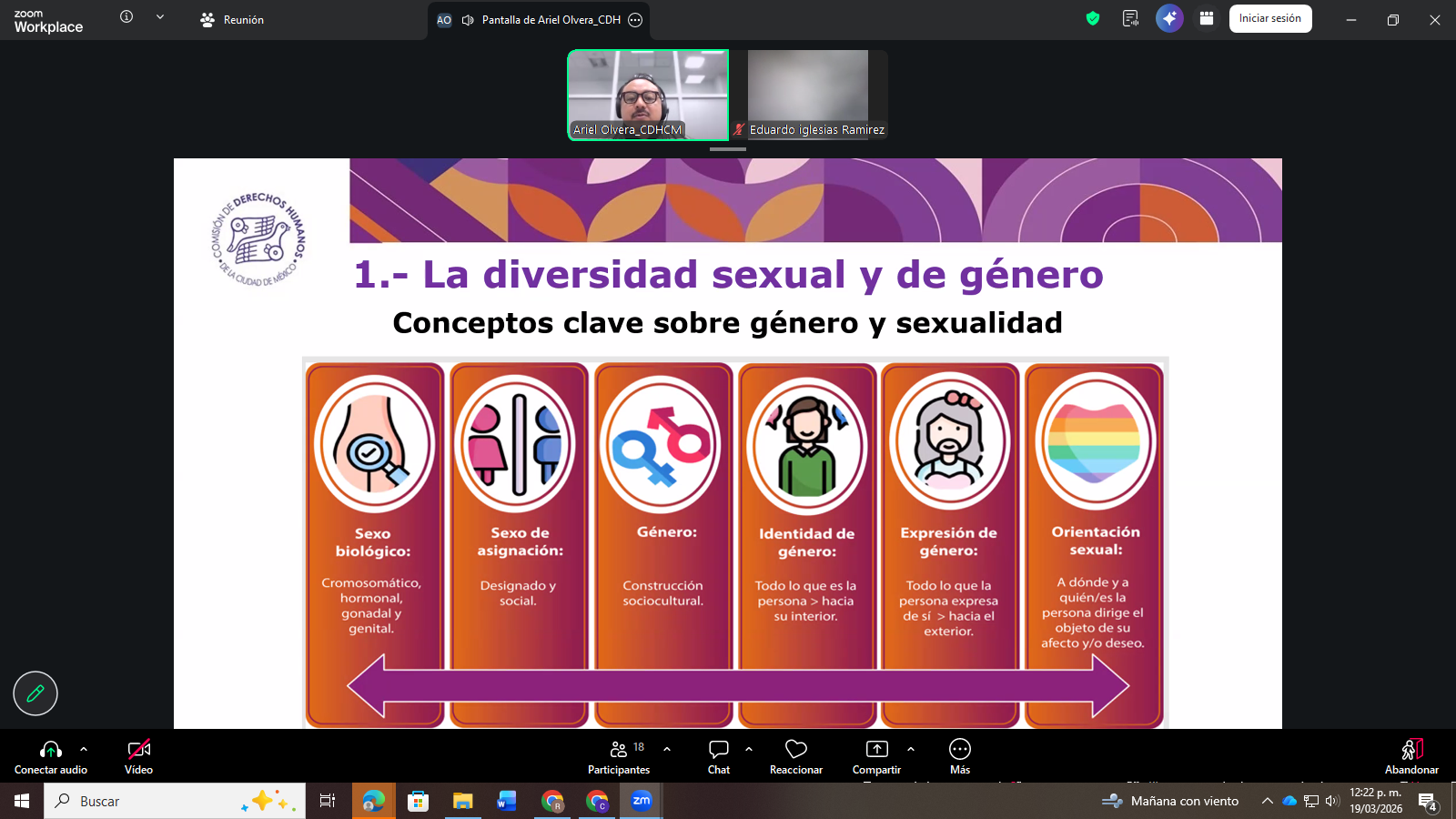Start screen sharing with Compartir
Image resolution: width=1456 pixels, height=819 pixels.
(x=875, y=755)
